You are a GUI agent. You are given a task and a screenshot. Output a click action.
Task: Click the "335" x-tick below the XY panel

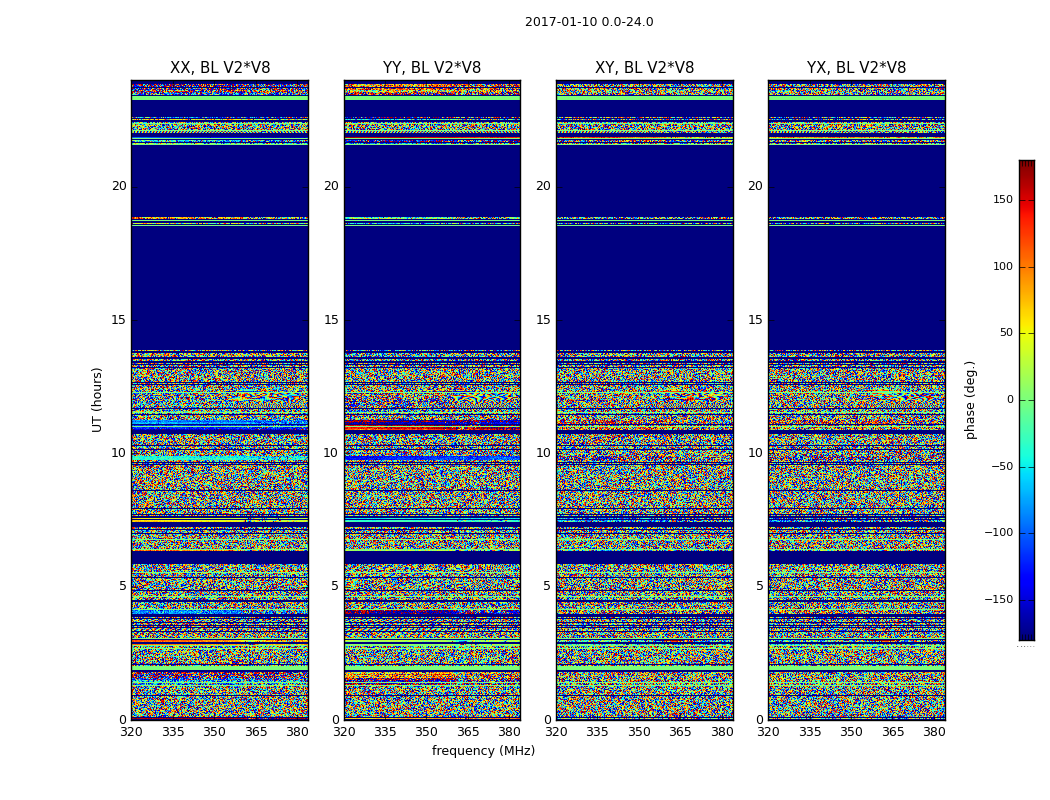tap(597, 732)
